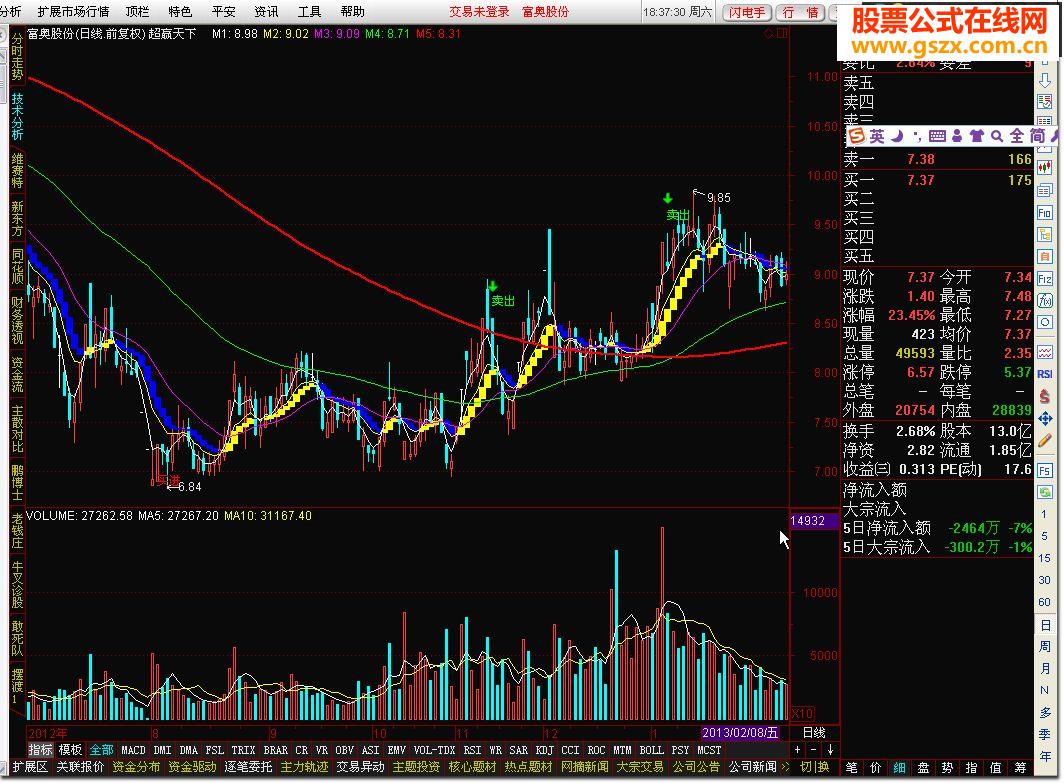1064x783 pixels.
Task: Click the Sogou person icon
Action: (957, 136)
